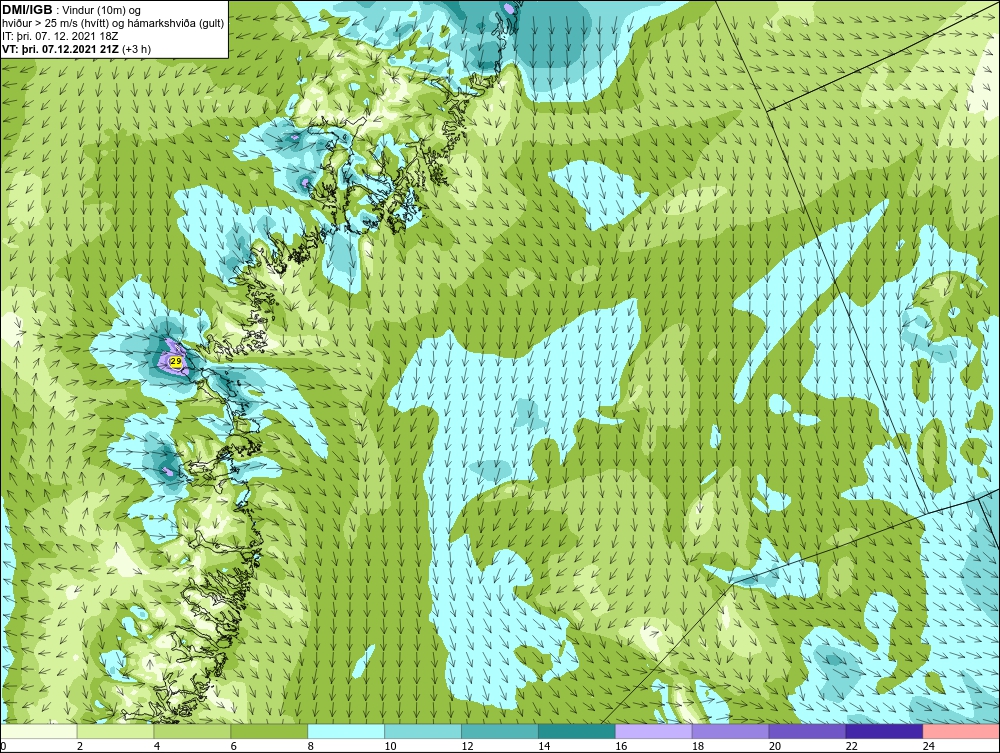Click the 20–22 m/s violet legend swatch

tap(807, 731)
